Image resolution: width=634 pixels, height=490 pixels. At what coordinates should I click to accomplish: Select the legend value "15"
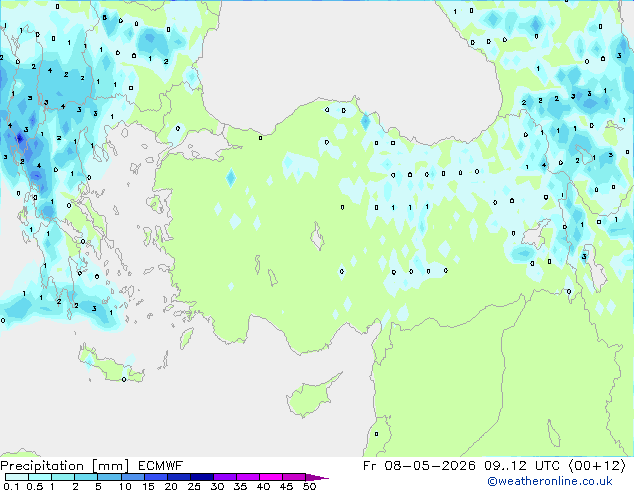tap(148, 486)
